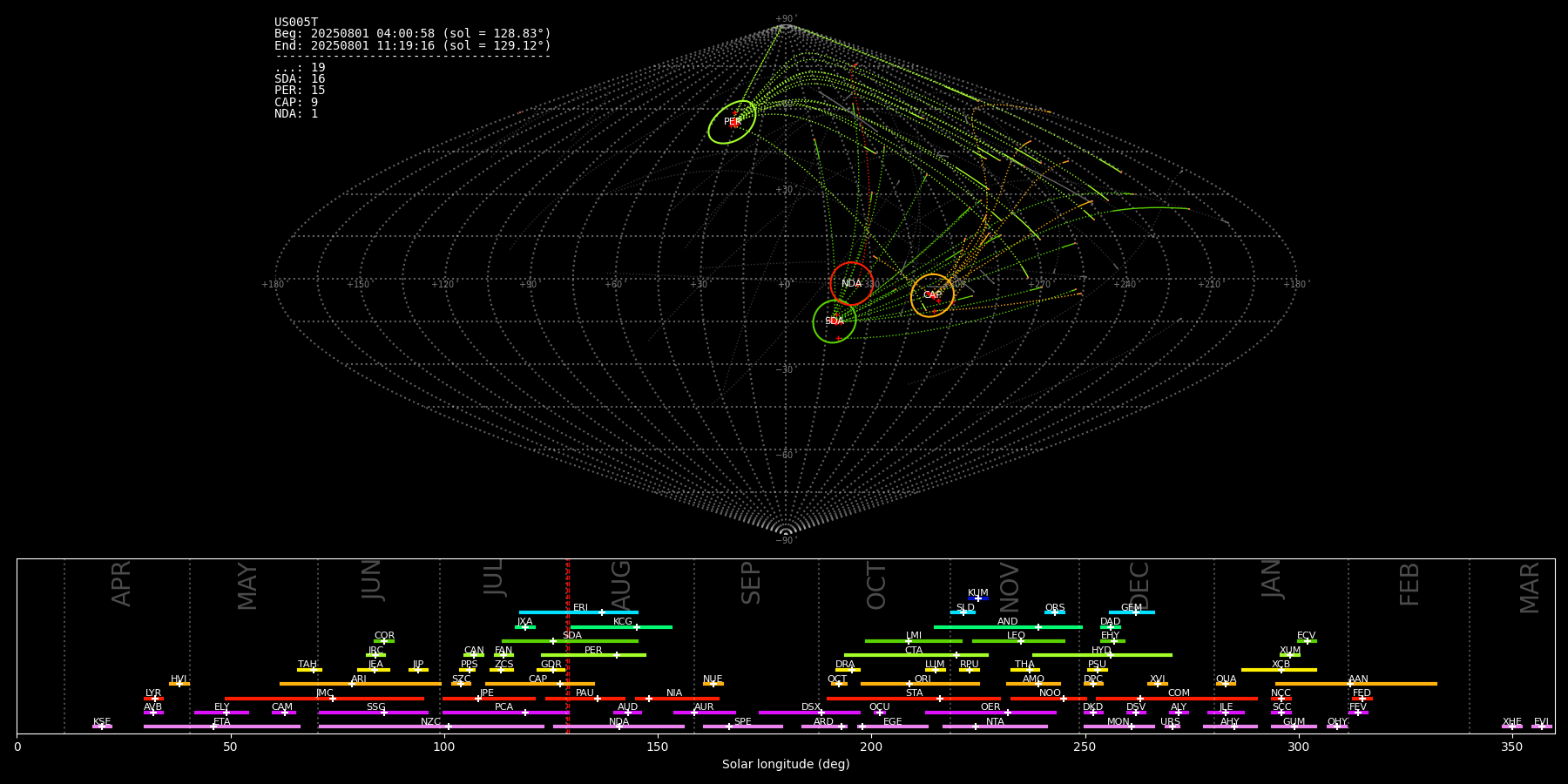1568x784 pixels.
Task: Click the 'PER: 15' count in legend
Action: [x=300, y=91]
